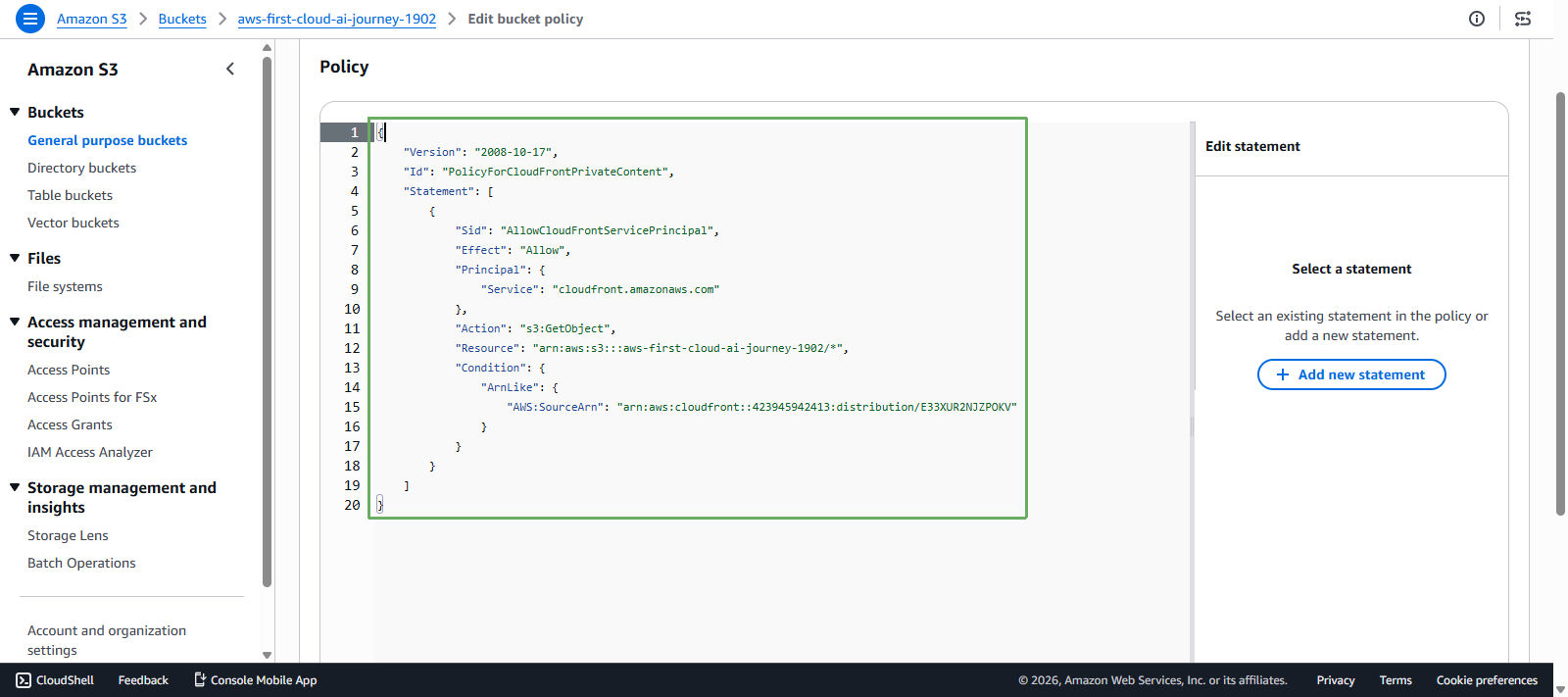Image resolution: width=1568 pixels, height=697 pixels.
Task: Open aws-first-cloud-ai-journey-1902 breadcrumb
Action: pyautogui.click(x=337, y=19)
